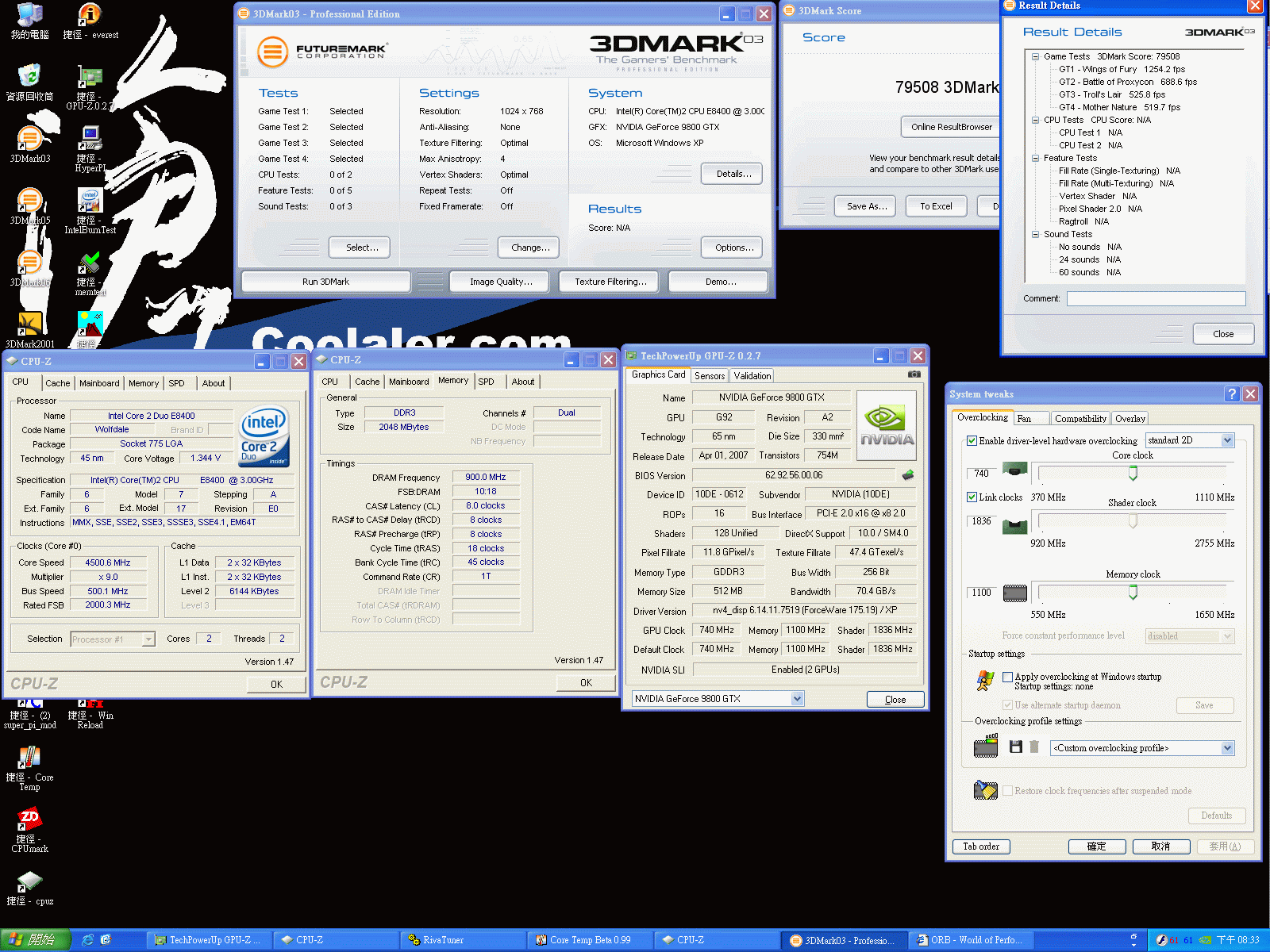This screenshot has width=1270, height=952.
Task: Launch the memtest shortcut icon
Action: pyautogui.click(x=90, y=273)
